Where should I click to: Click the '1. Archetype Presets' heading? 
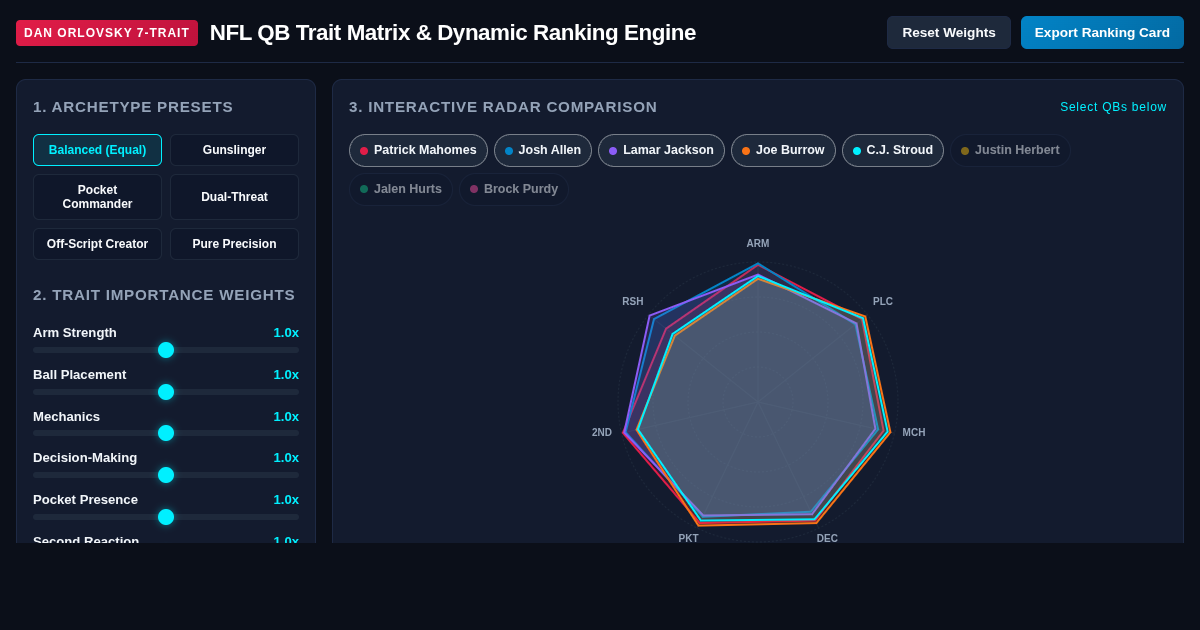pyautogui.click(x=133, y=107)
